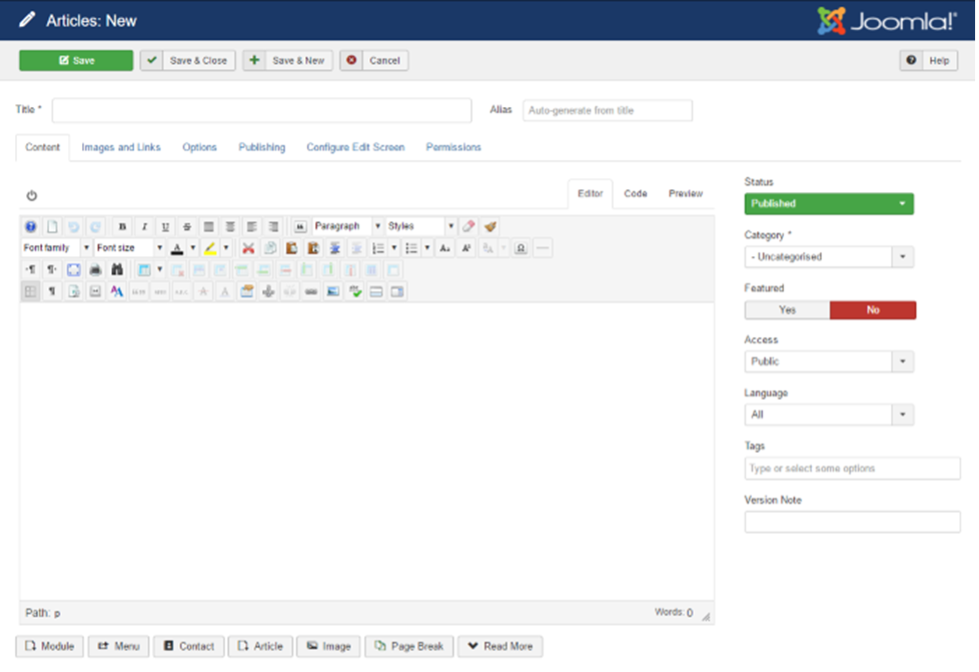This screenshot has height=672, width=979.
Task: Toggle the editor power button icon
Action: point(31,195)
